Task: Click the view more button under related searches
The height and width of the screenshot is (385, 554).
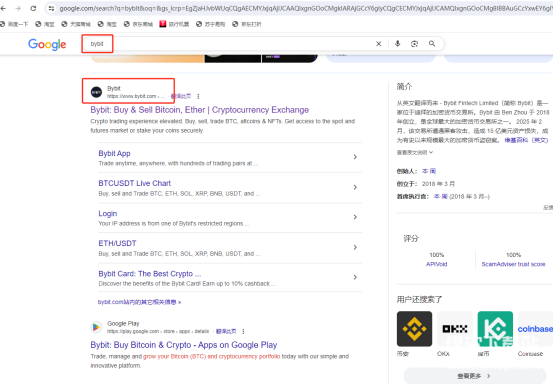Action: tap(475, 376)
